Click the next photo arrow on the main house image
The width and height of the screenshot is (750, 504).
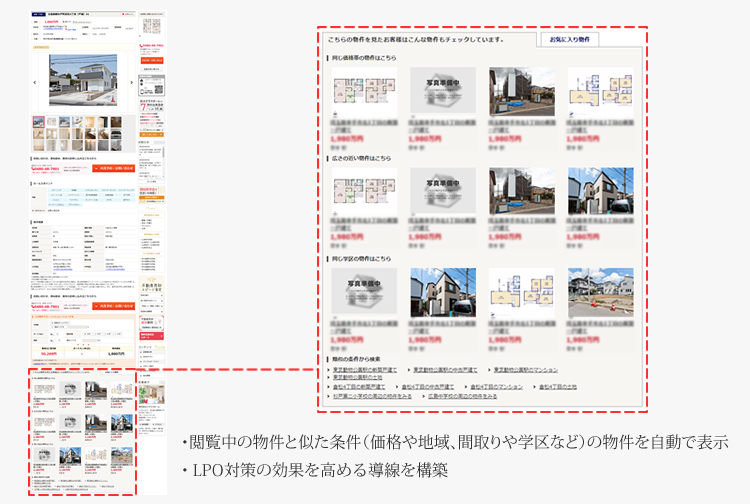[133, 83]
